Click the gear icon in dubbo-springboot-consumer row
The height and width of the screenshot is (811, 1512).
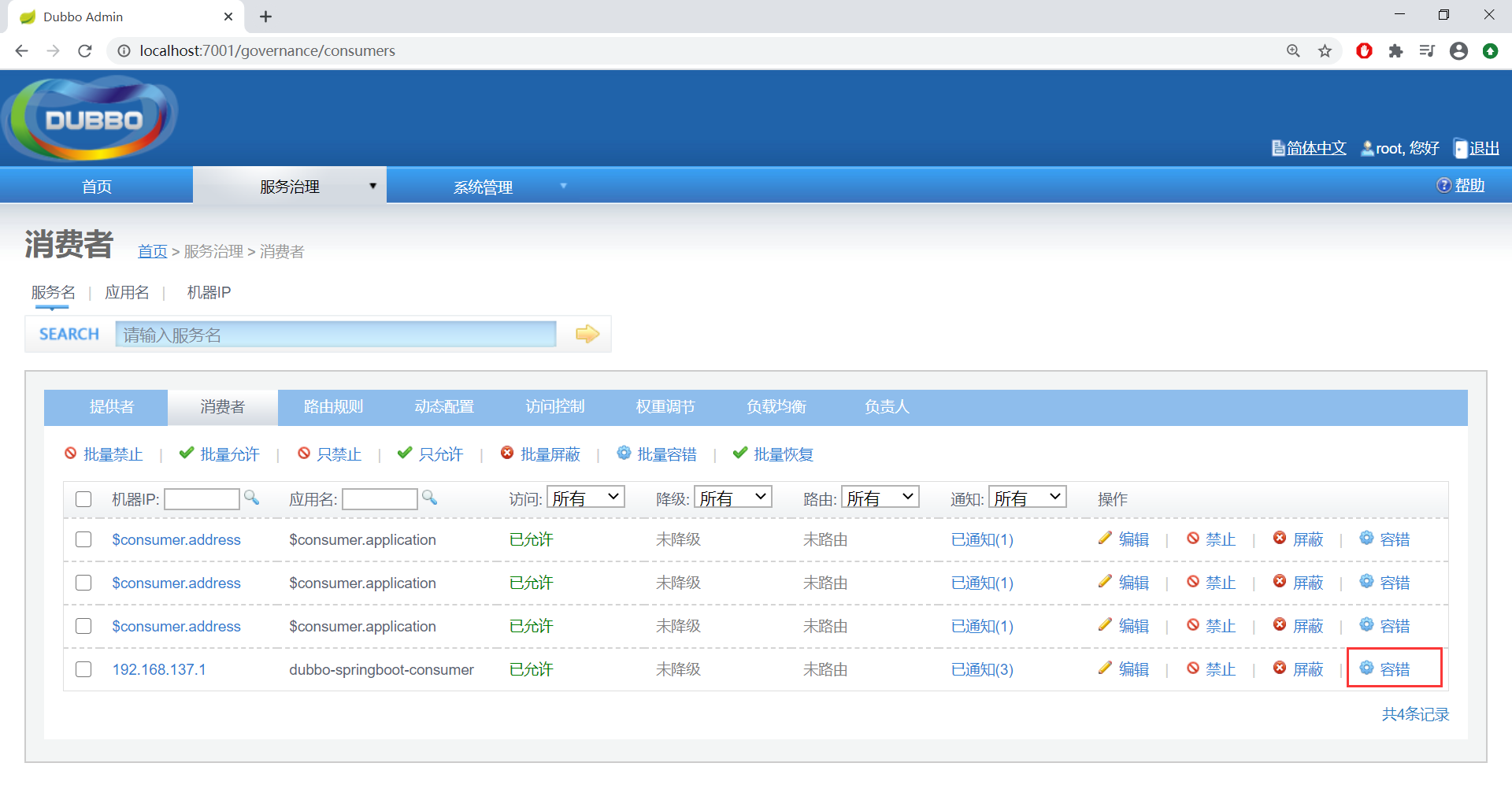click(x=1366, y=668)
